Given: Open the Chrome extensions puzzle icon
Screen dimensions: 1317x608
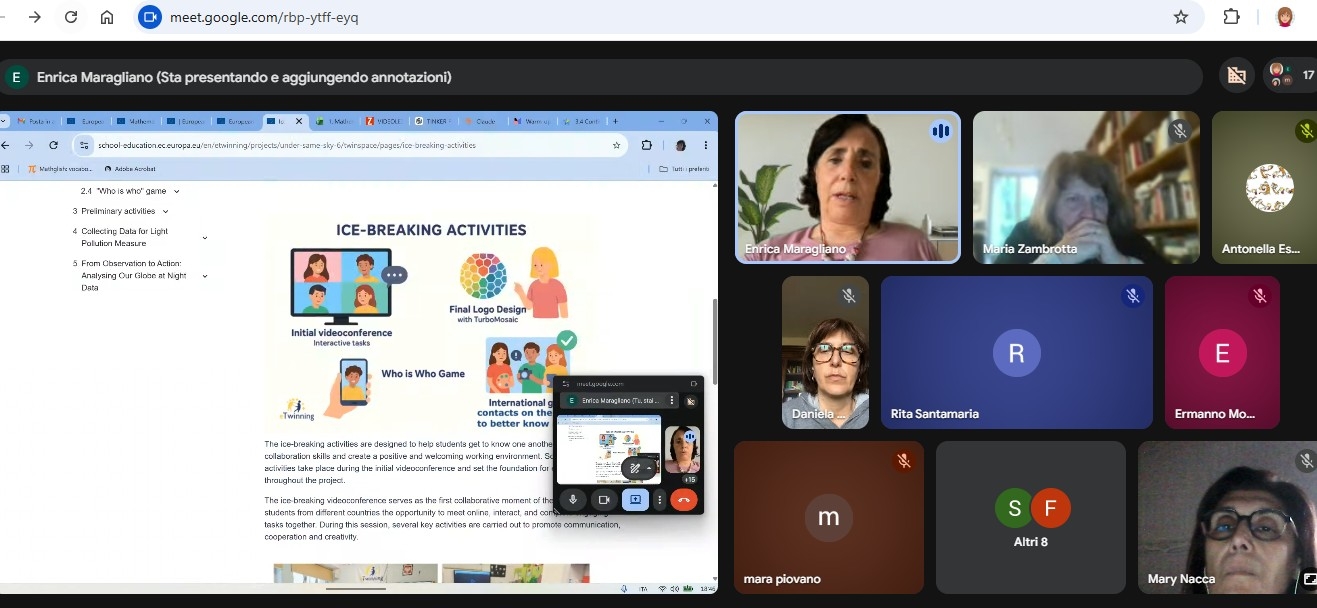Looking at the screenshot, I should coord(1232,17).
